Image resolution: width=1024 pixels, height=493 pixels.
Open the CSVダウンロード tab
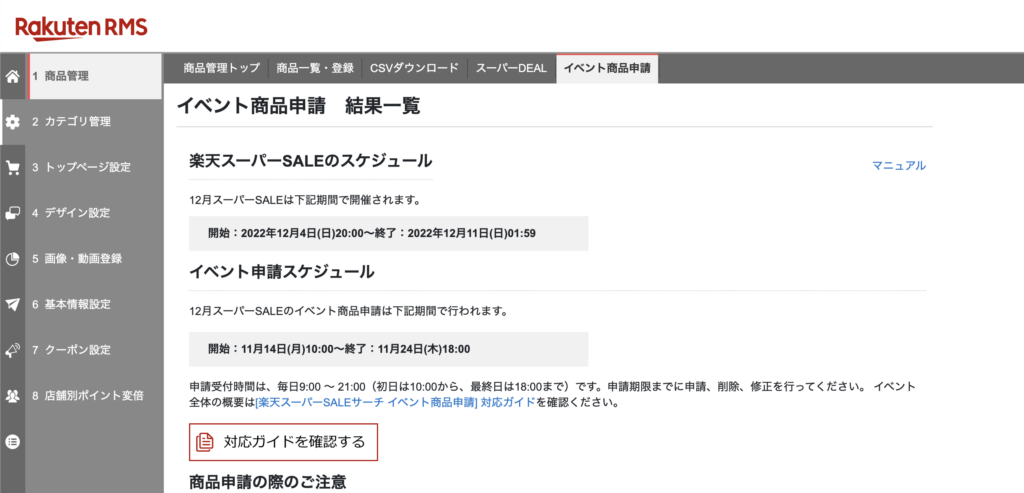coord(414,68)
